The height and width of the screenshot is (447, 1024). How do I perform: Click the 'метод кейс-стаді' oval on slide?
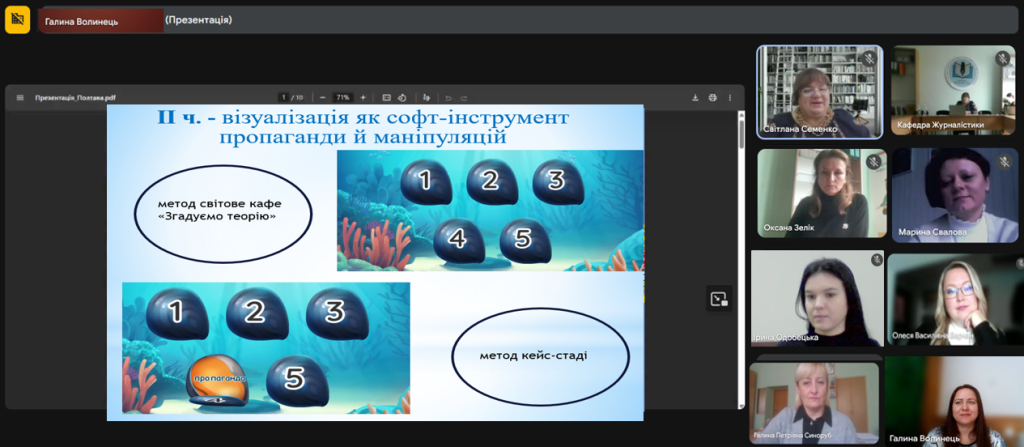[539, 355]
